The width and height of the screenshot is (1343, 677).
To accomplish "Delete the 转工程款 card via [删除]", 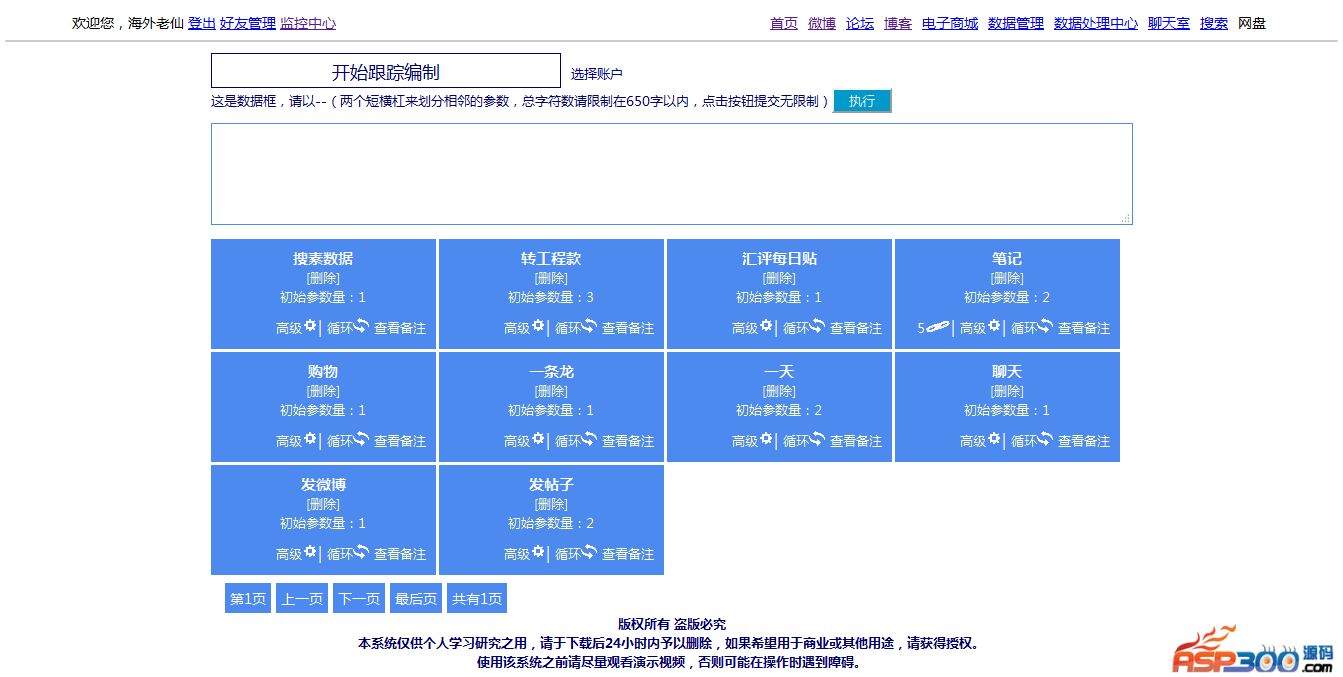I will point(551,278).
